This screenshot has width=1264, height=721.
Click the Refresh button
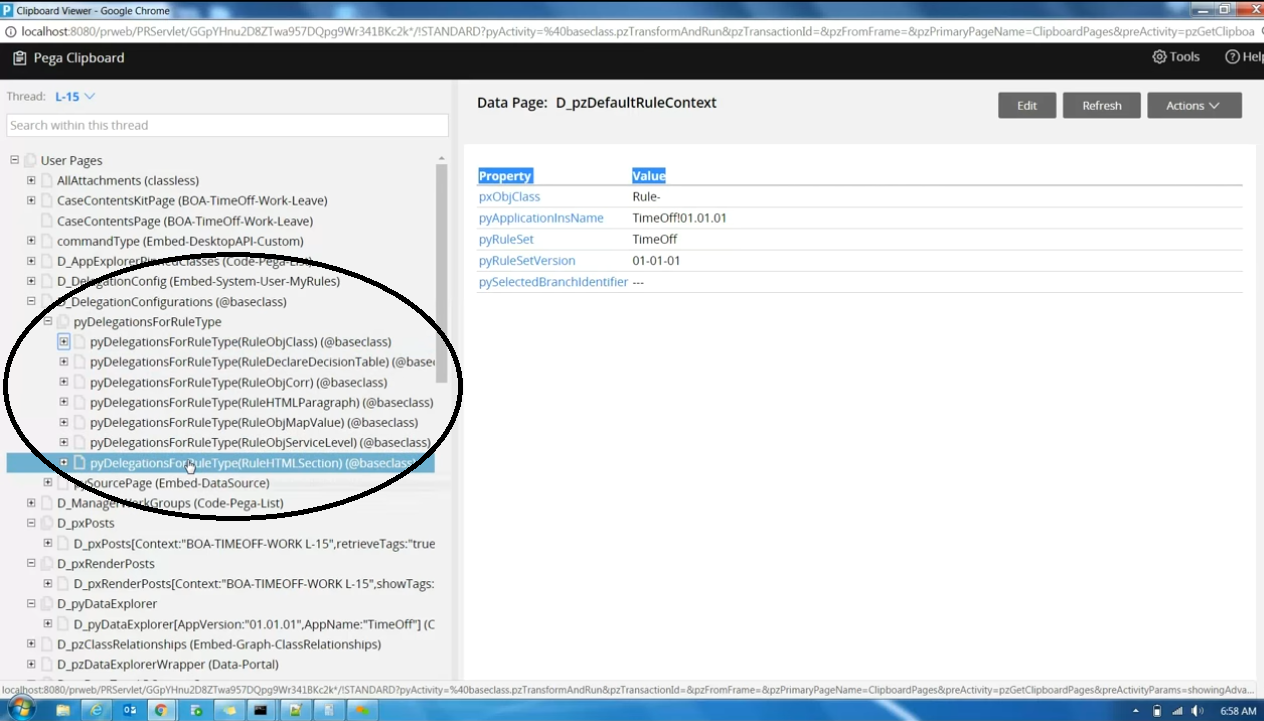[x=1101, y=105]
